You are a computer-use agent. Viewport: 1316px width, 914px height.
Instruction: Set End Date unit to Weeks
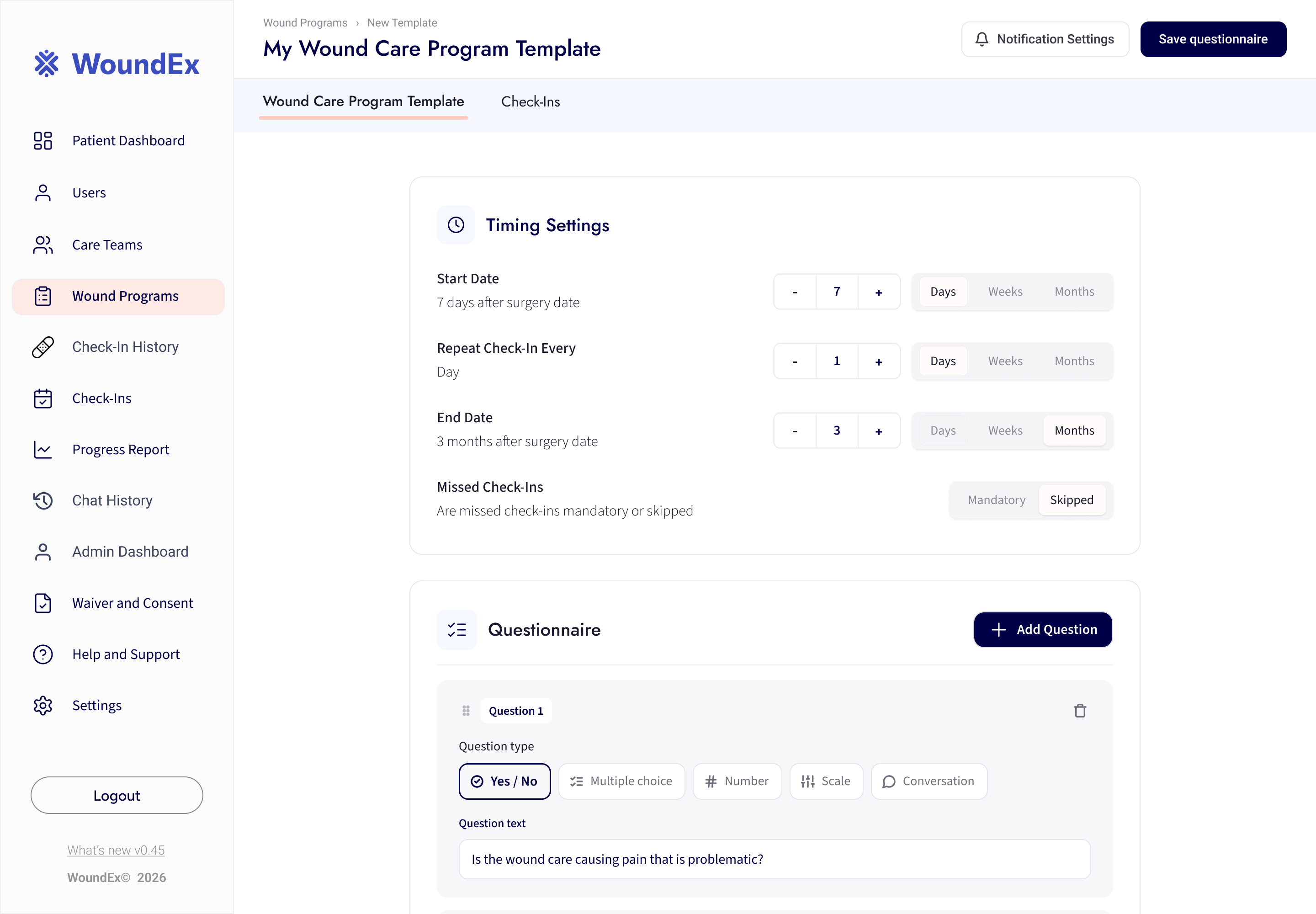tap(1005, 430)
